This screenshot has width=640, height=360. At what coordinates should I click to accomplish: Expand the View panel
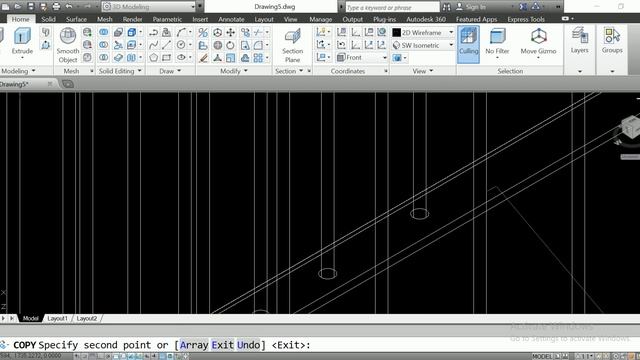(422, 71)
